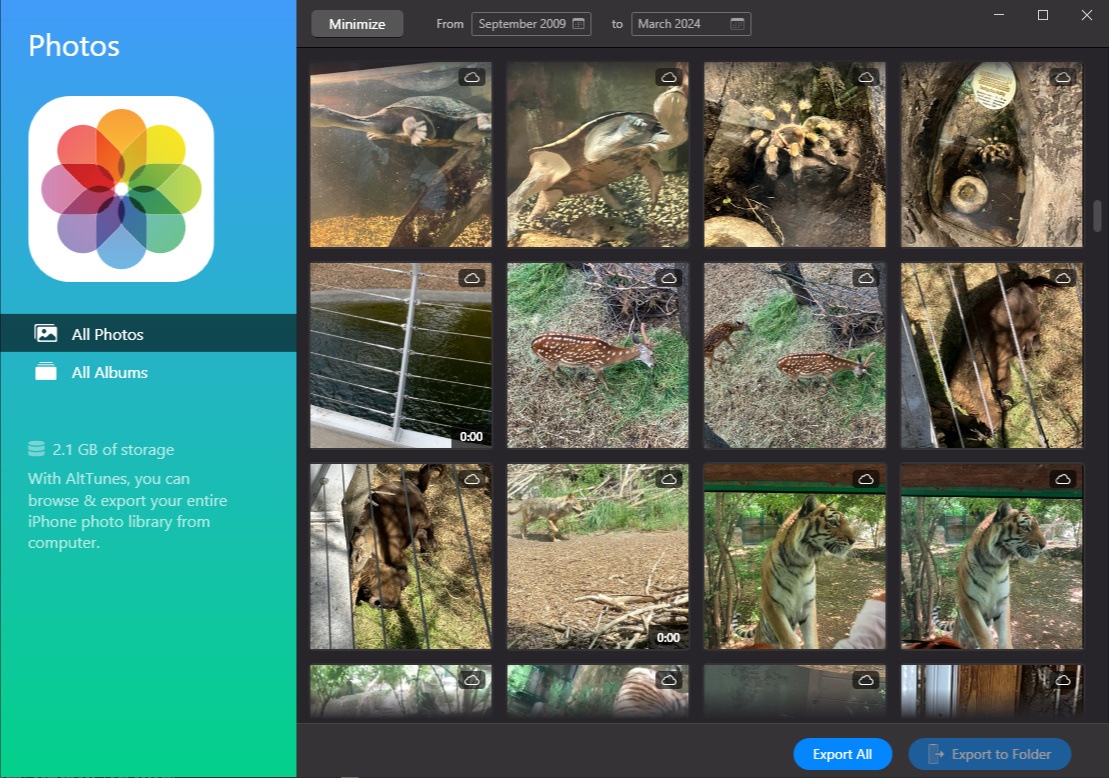Click the Photos app flower logo
Viewport: 1109px width, 778px height.
click(x=121, y=189)
